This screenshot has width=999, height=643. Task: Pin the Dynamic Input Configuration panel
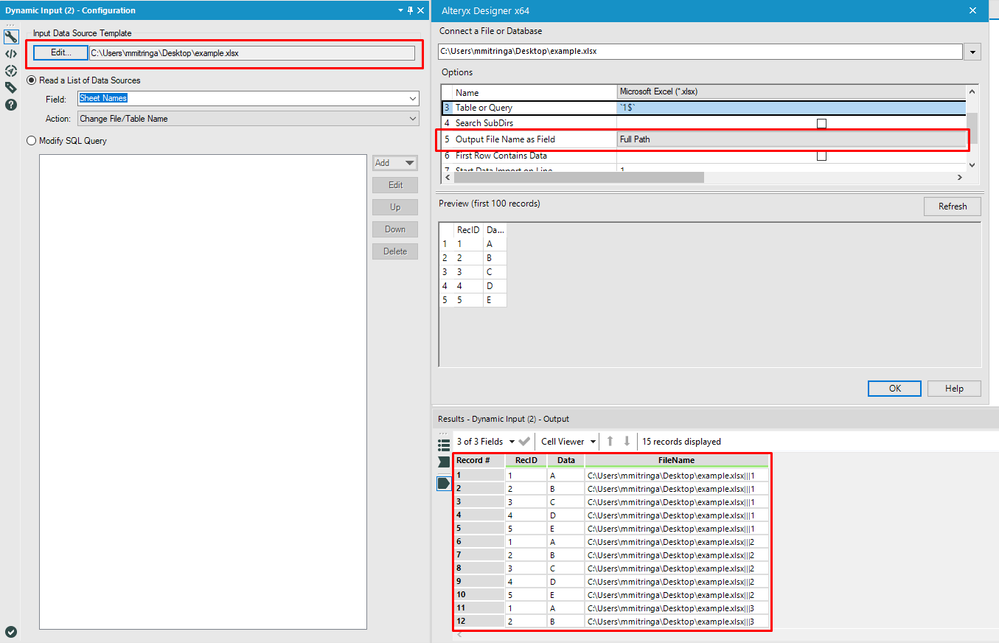pyautogui.click(x=410, y=10)
